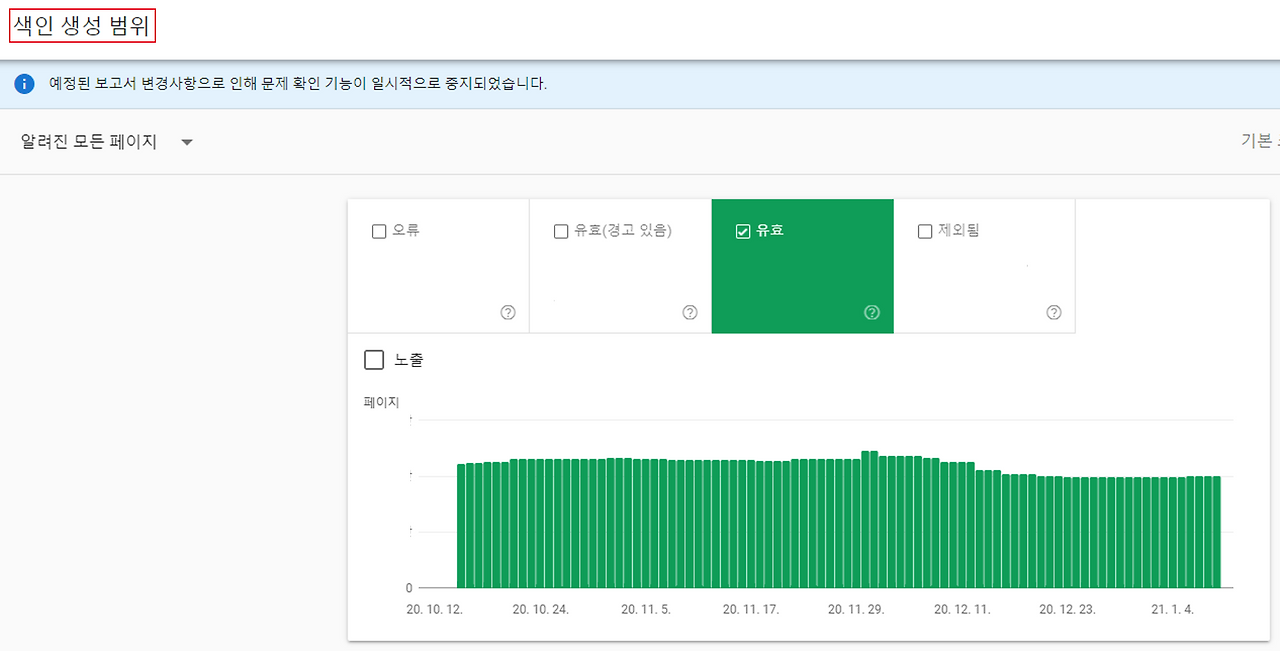Viewport: 1280px width, 651px height.
Task: Click the 색인 생성 범위 page title
Action: [x=83, y=26]
